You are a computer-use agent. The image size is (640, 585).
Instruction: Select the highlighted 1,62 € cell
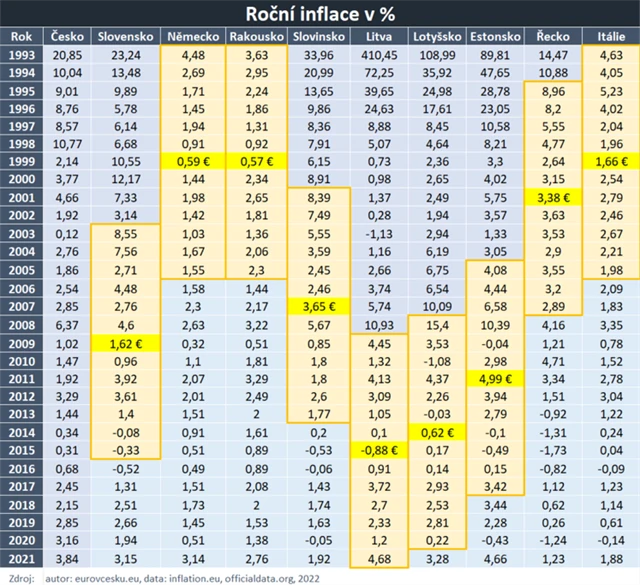125,342
